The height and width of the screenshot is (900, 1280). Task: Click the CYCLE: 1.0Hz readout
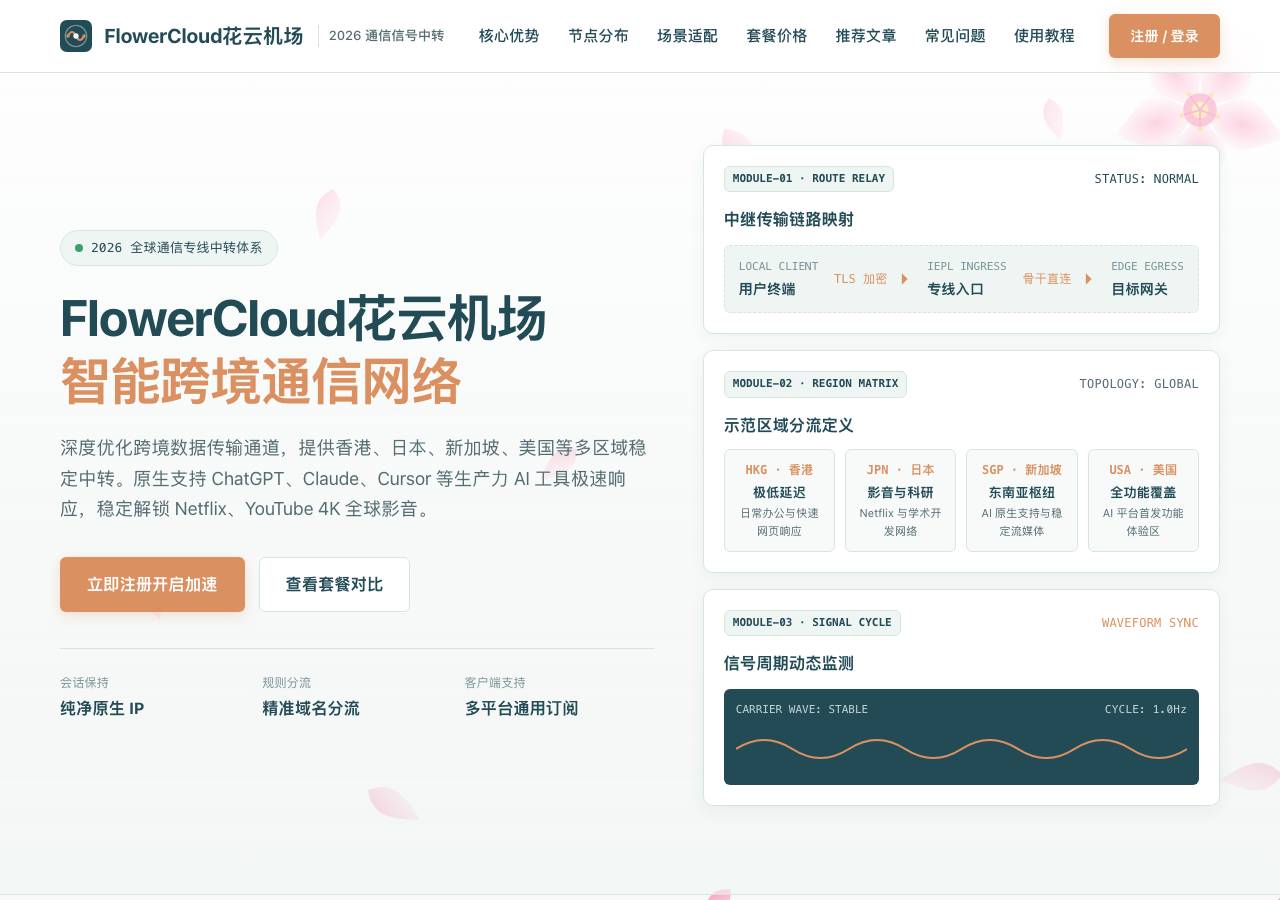pyautogui.click(x=1146, y=710)
